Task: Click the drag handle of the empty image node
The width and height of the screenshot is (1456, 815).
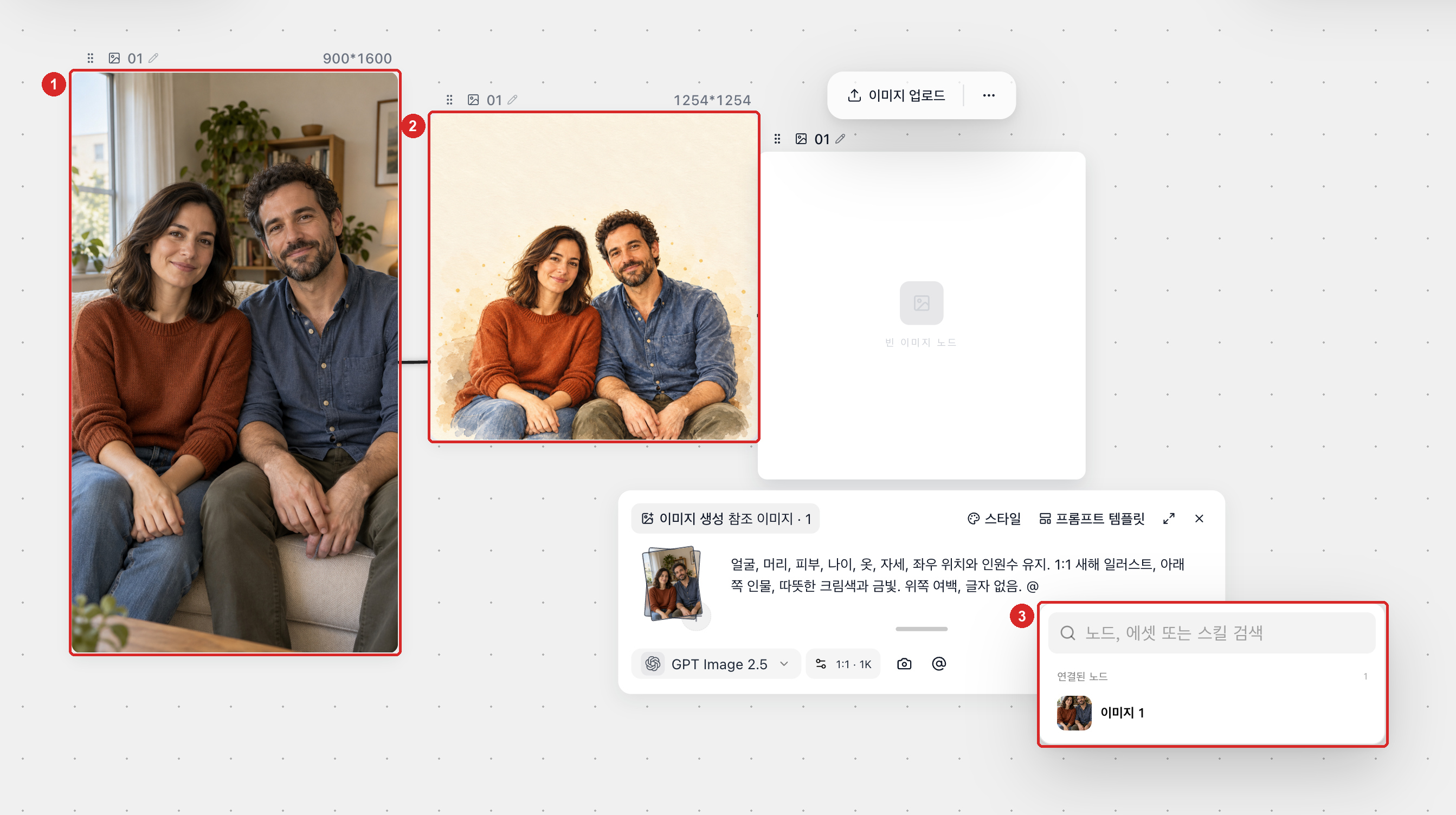Action: tap(777, 139)
